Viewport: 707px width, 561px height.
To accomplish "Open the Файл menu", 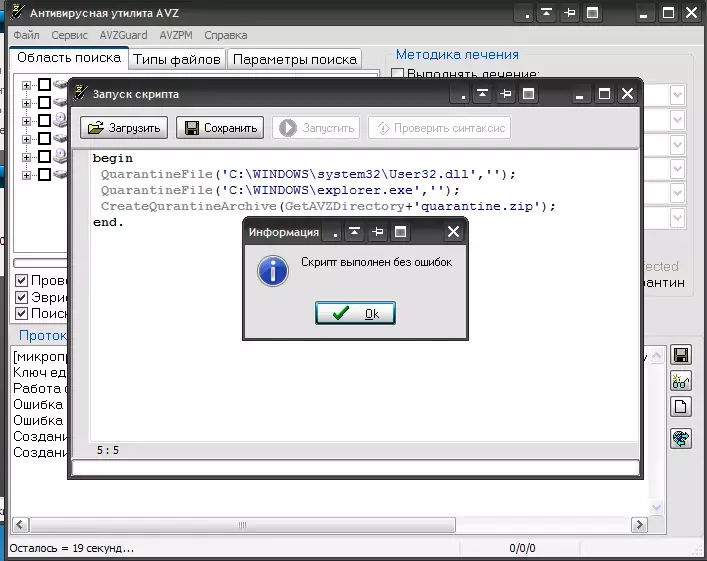I will (26, 35).
